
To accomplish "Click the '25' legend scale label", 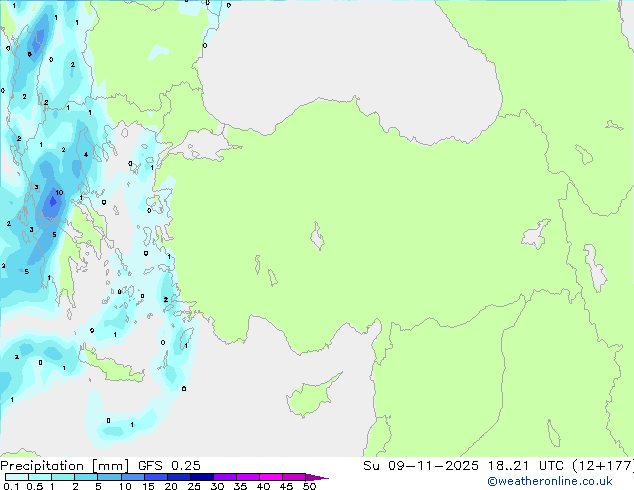I will (194, 486).
